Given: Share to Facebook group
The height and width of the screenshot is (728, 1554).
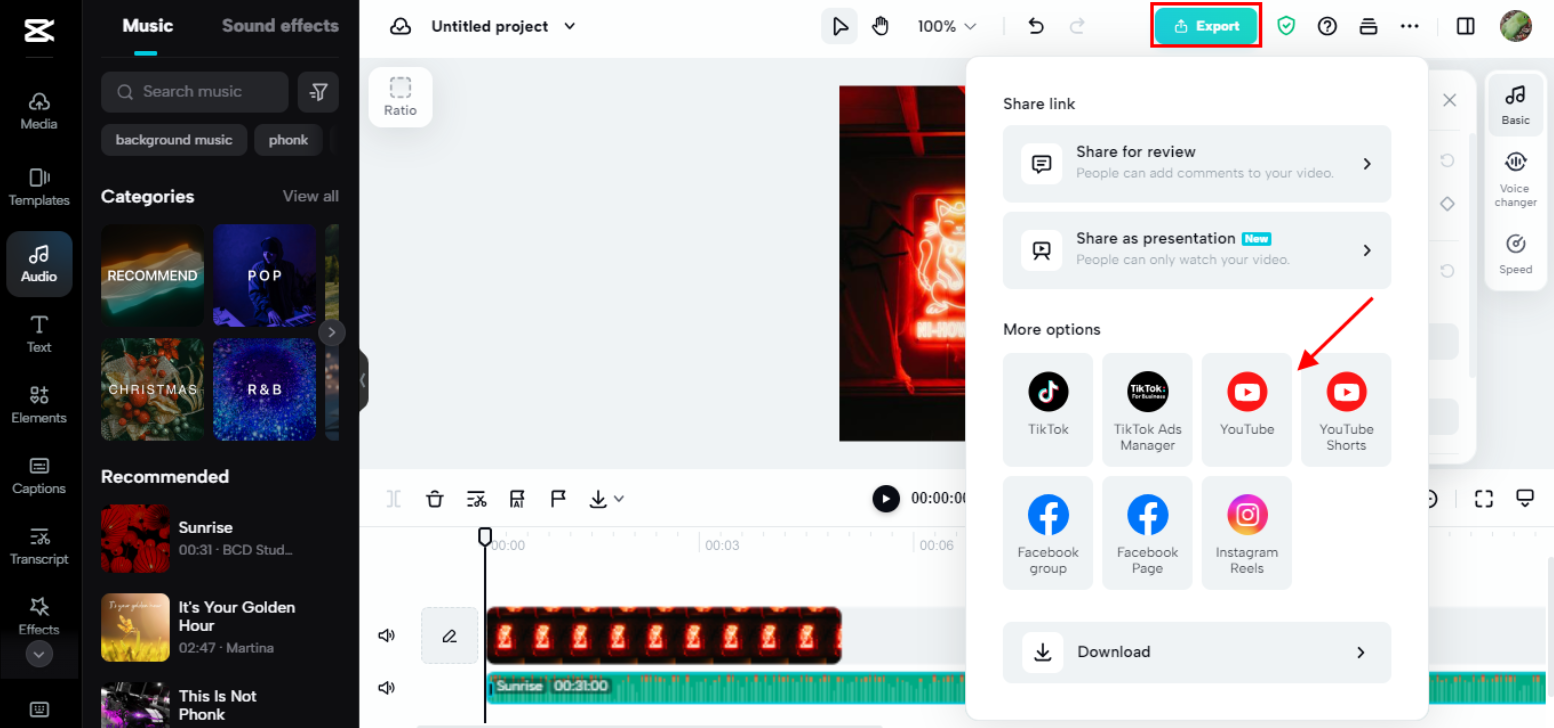Looking at the screenshot, I should pyautogui.click(x=1048, y=532).
